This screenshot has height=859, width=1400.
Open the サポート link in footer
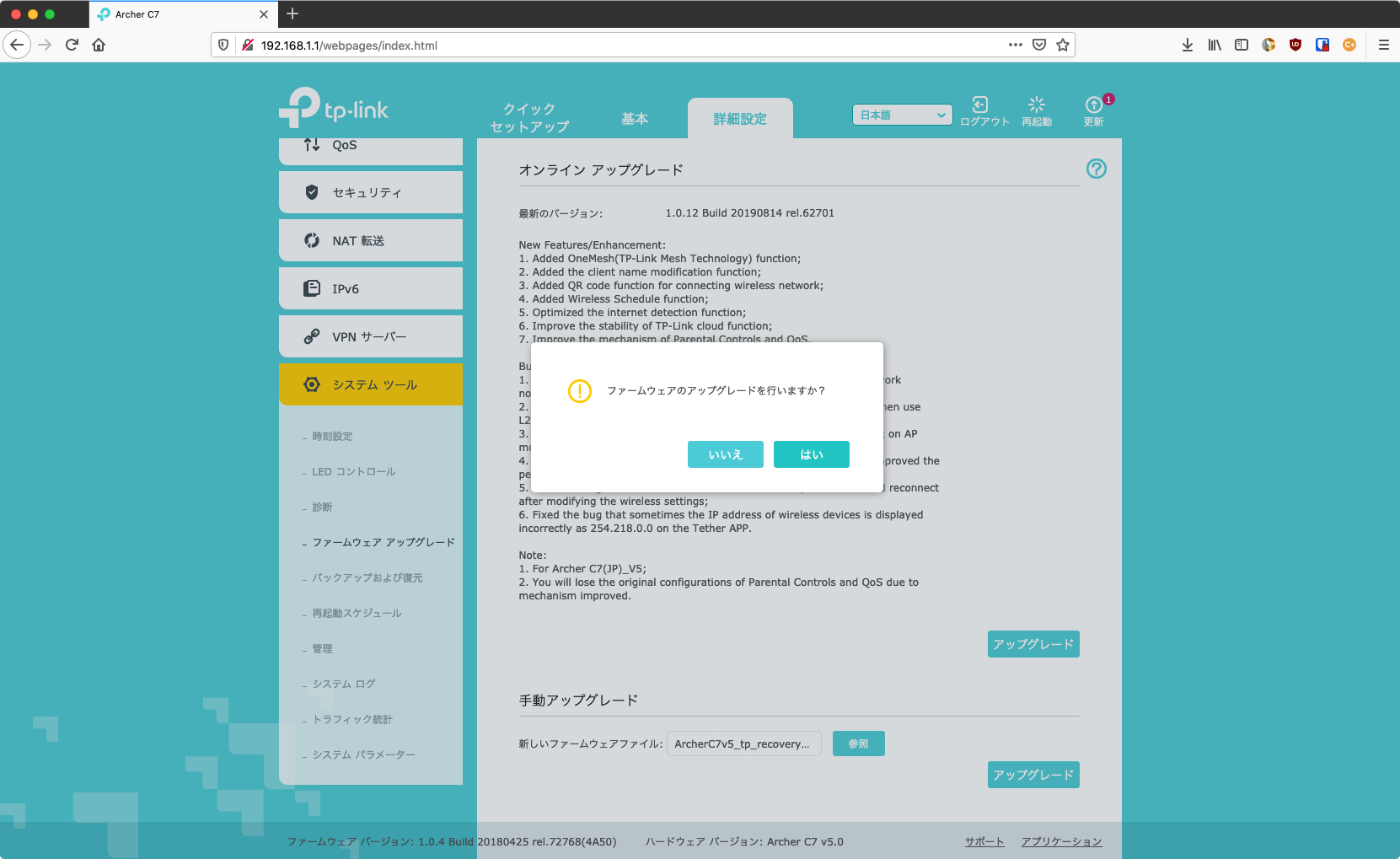click(x=984, y=841)
